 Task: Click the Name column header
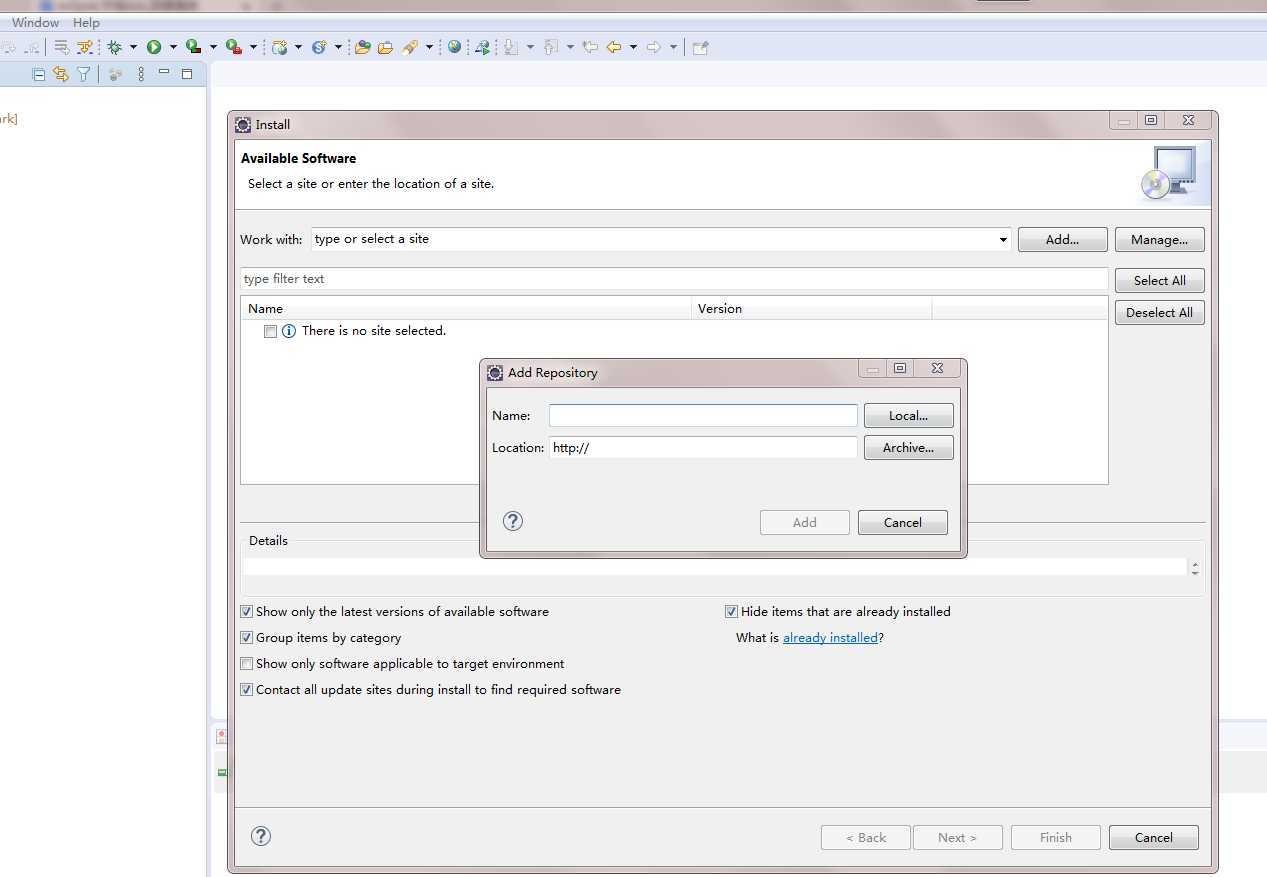point(466,308)
